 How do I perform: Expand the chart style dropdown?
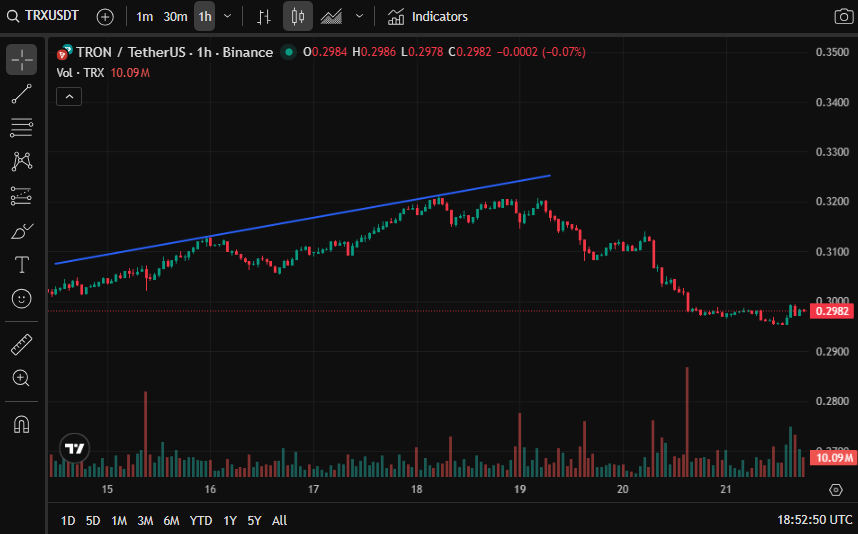(360, 16)
